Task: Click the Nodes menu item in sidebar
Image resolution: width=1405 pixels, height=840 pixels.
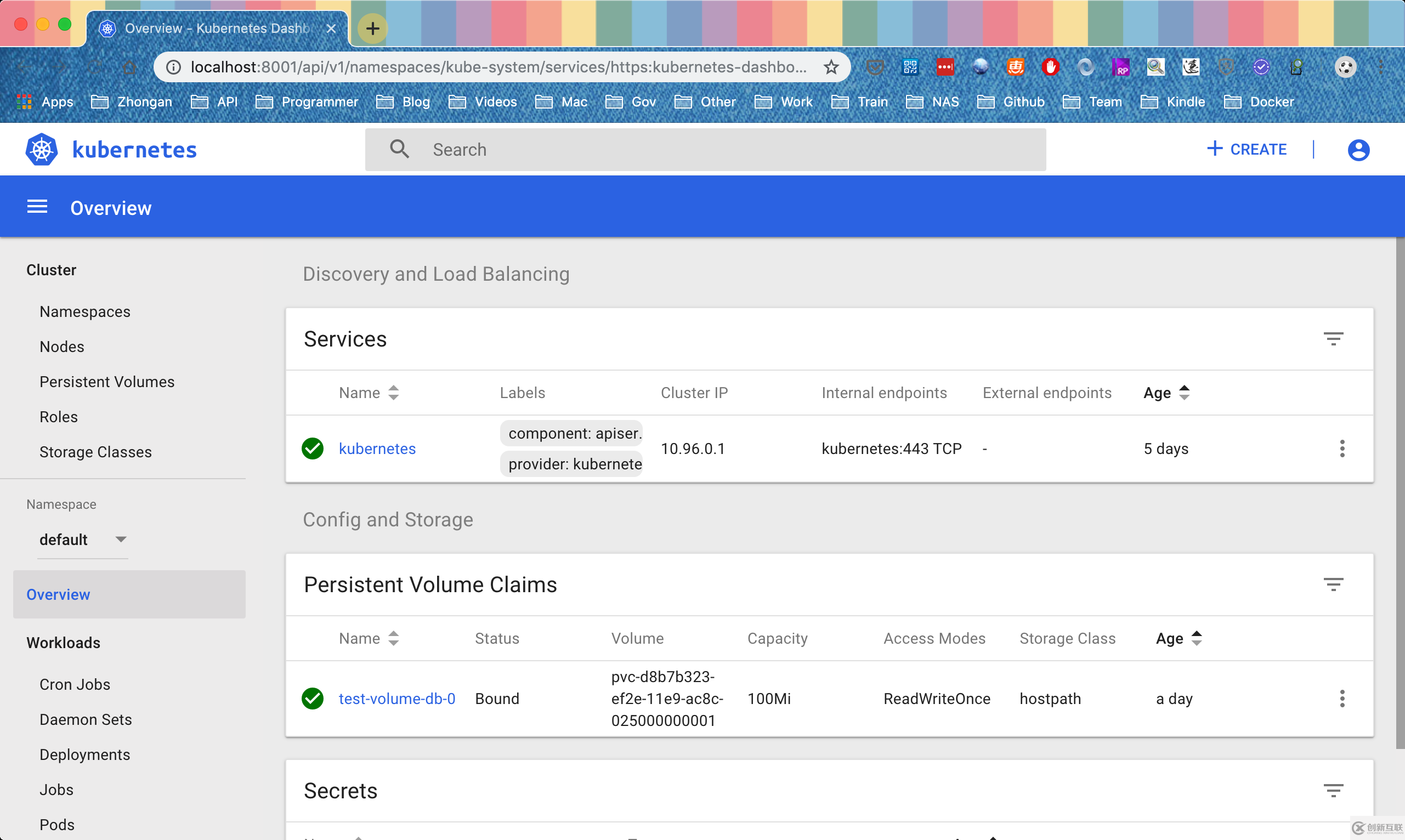Action: (x=62, y=347)
